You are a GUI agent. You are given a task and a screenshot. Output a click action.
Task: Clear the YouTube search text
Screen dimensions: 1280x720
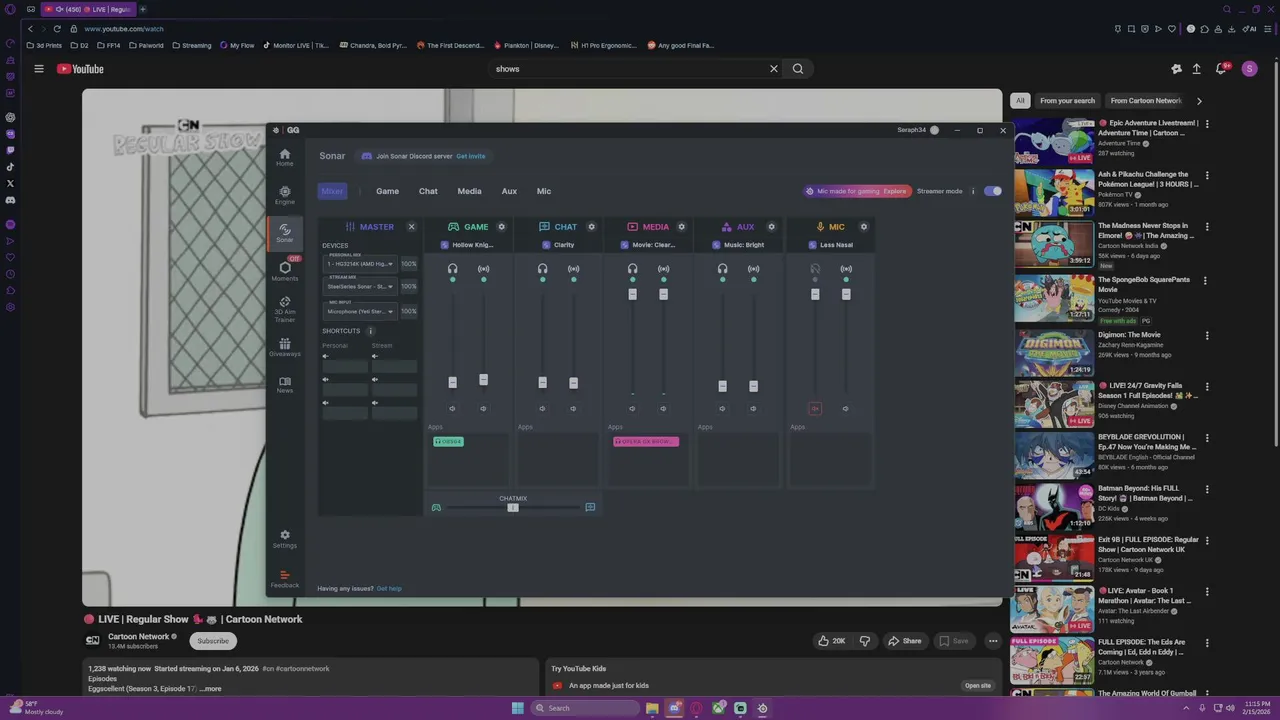point(773,69)
